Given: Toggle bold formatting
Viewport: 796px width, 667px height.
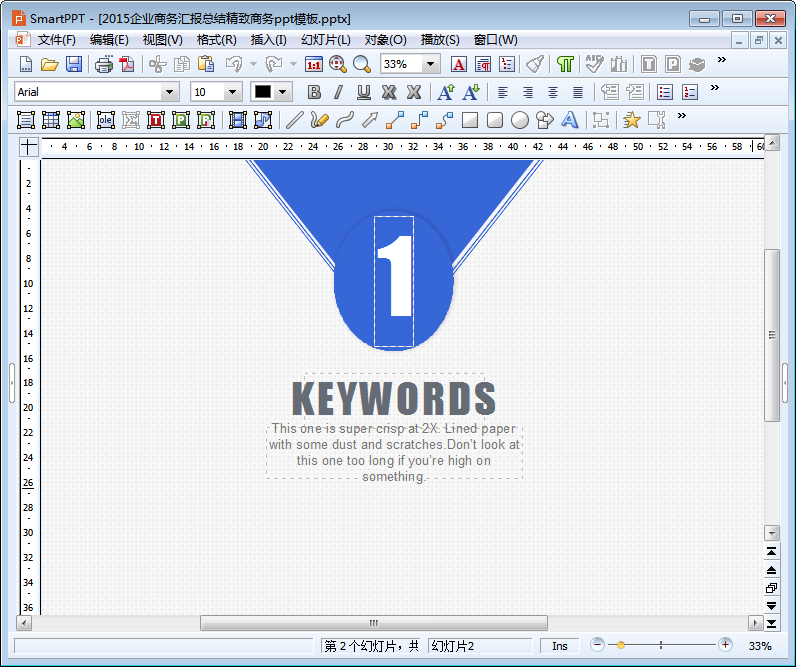Looking at the screenshot, I should (x=314, y=92).
